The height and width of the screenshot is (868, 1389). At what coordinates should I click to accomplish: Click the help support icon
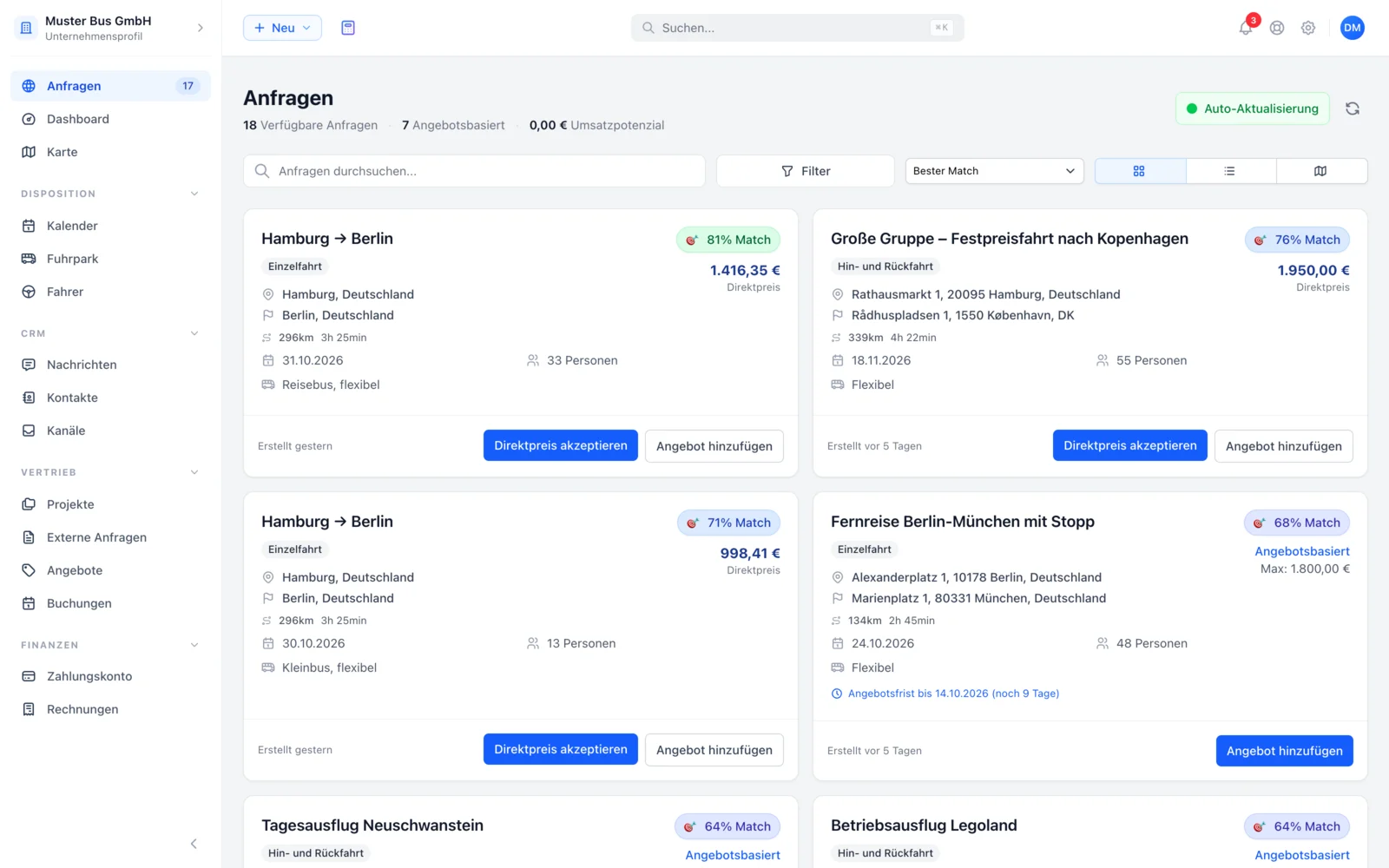tap(1277, 28)
